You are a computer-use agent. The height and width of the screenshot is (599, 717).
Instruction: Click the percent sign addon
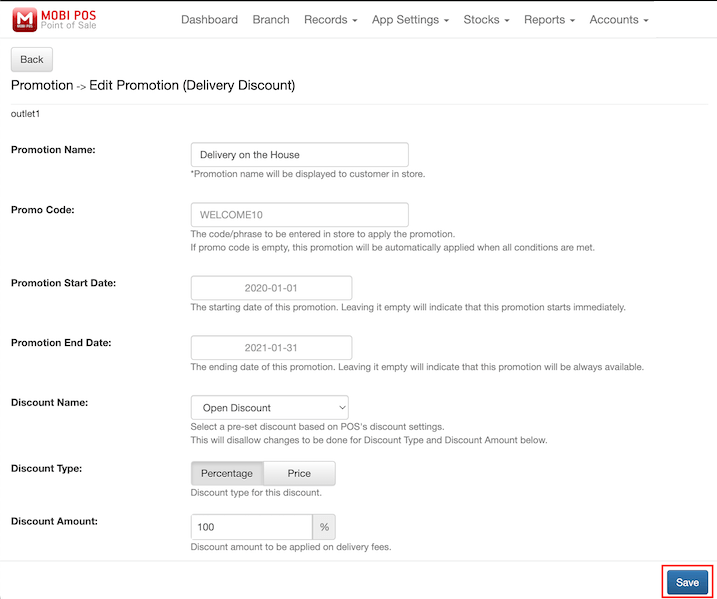tap(324, 527)
